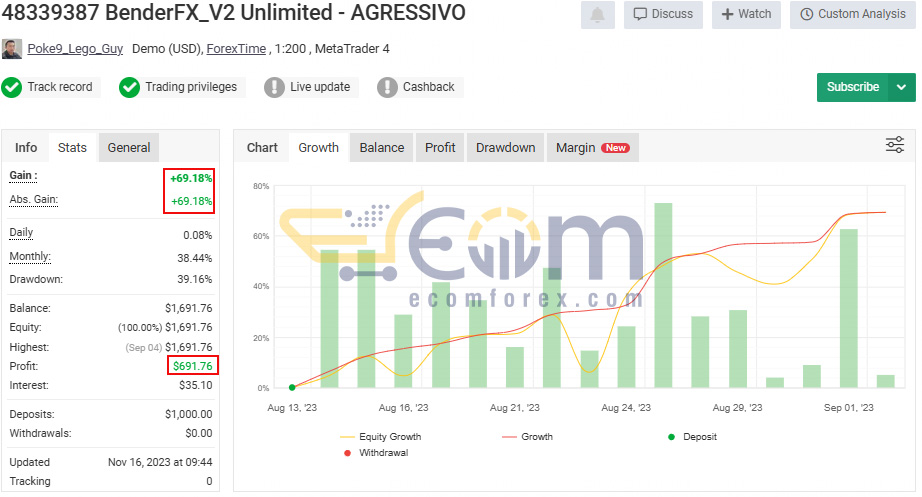
Task: Toggle the Deposit legend entry
Action: (693, 437)
